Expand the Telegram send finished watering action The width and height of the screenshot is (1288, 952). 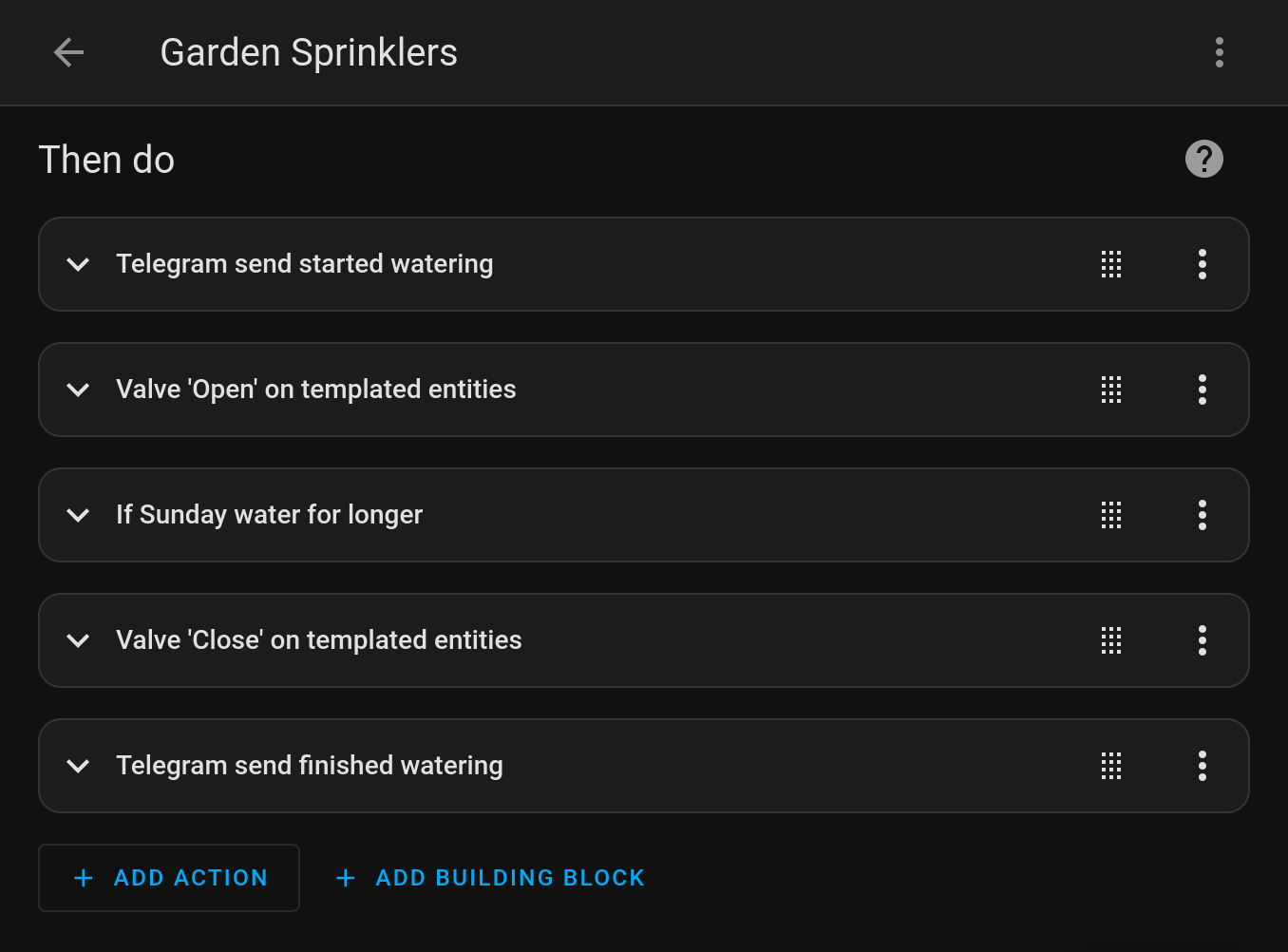[x=79, y=766]
